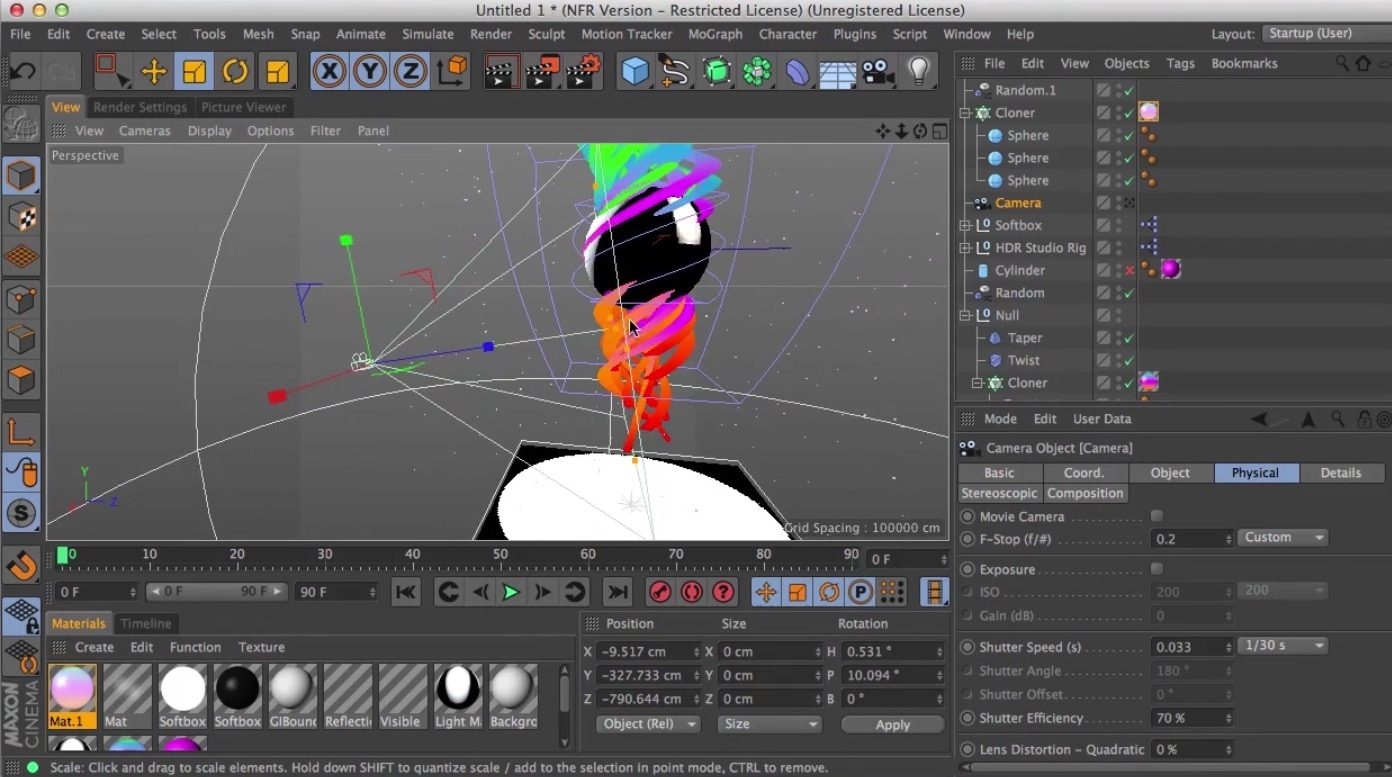The image size is (1392, 777).
Task: Select Polygons mode in left sidebar
Action: click(x=21, y=381)
